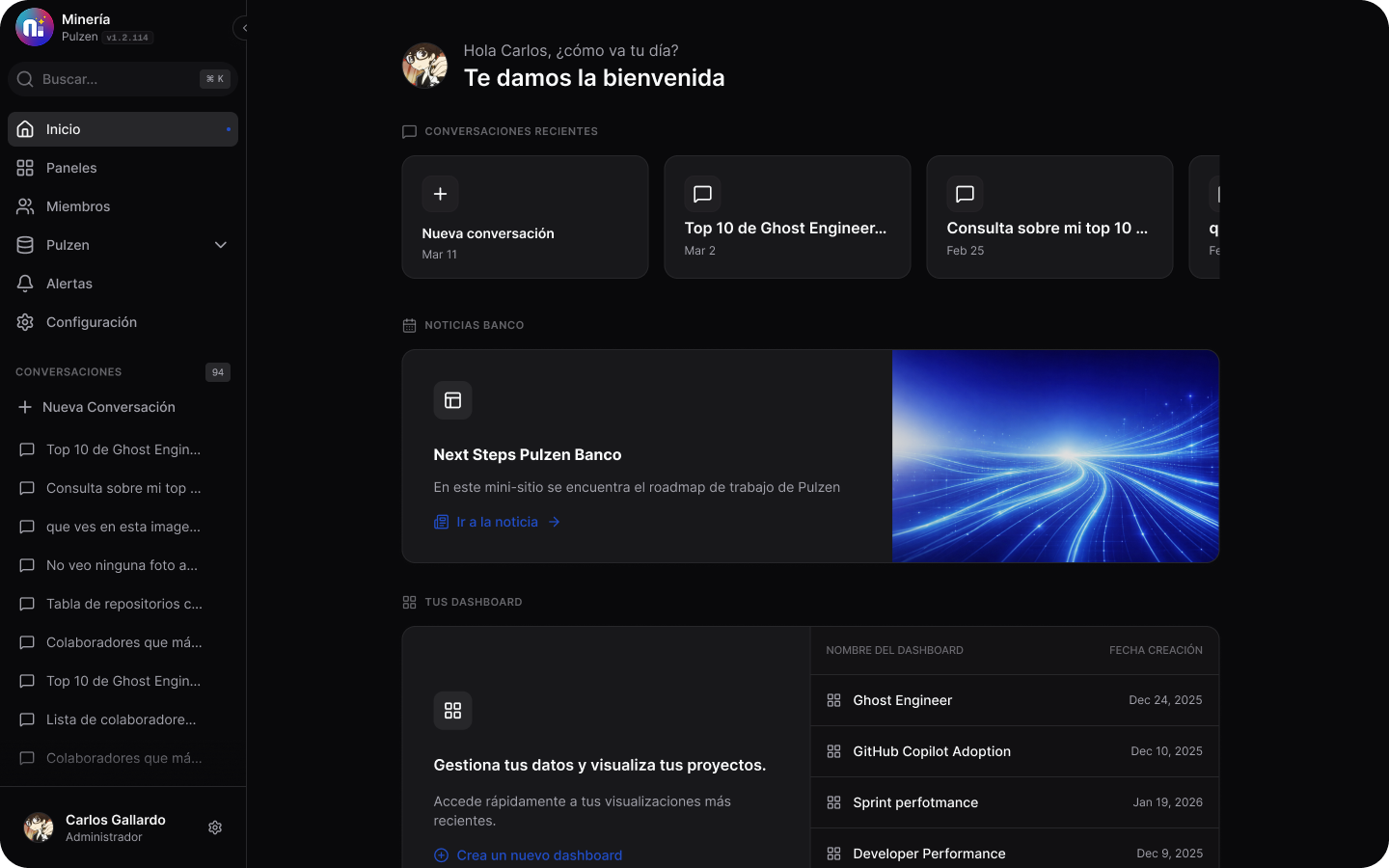Click the home icon beside Inicio
Viewport: 1389px width, 868px height.
pyautogui.click(x=25, y=129)
